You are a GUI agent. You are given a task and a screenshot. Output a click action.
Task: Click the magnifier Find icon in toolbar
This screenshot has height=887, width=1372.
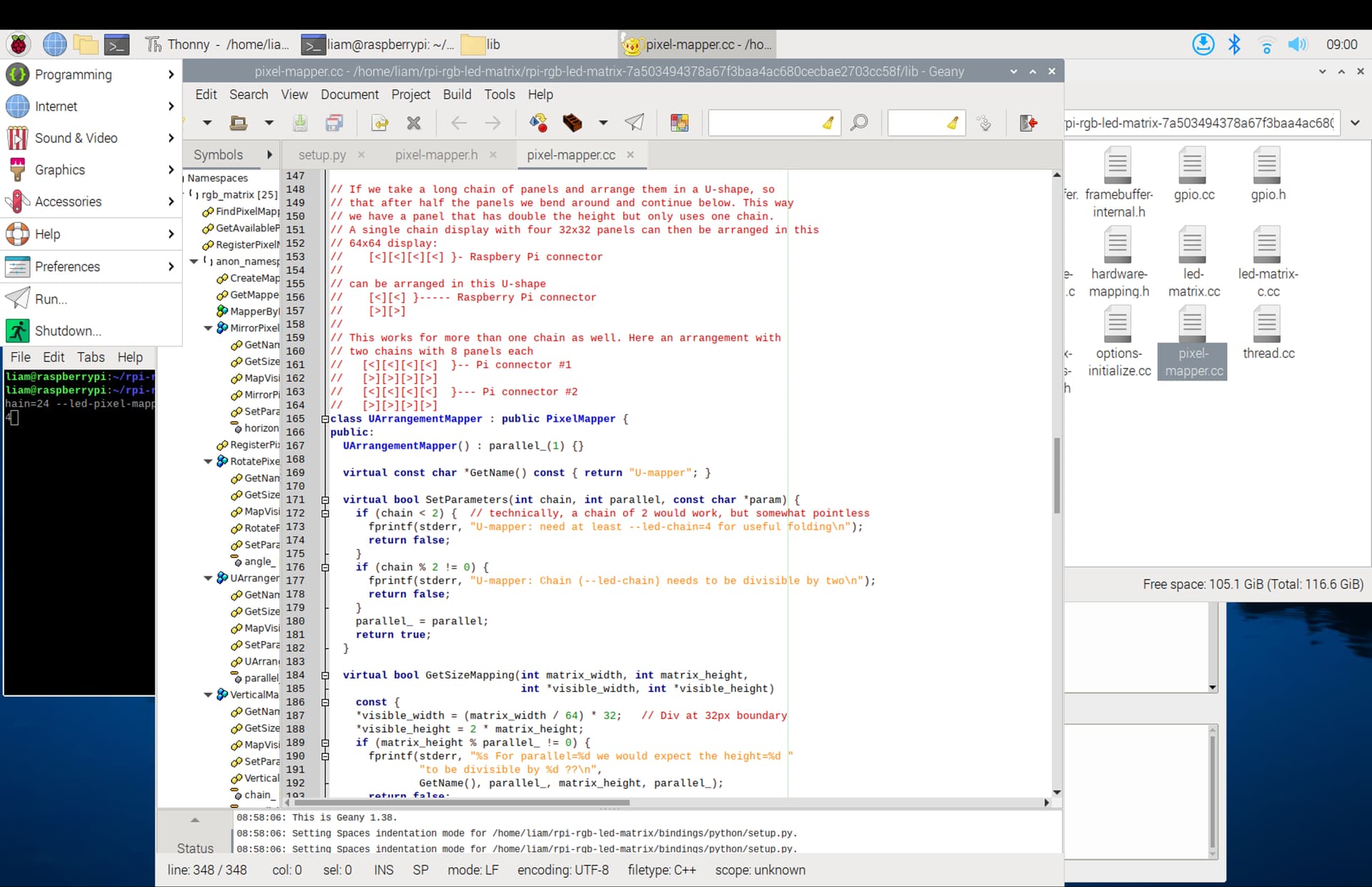[859, 123]
